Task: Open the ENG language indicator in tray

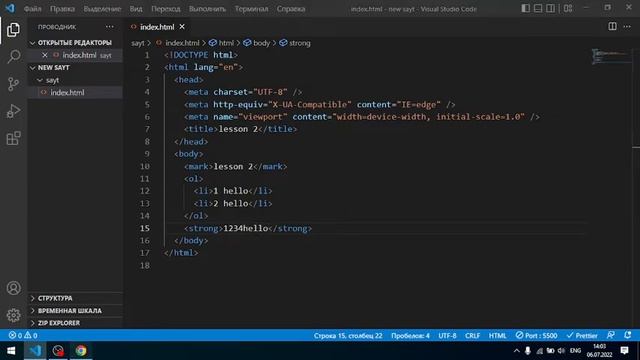Action: [575, 351]
